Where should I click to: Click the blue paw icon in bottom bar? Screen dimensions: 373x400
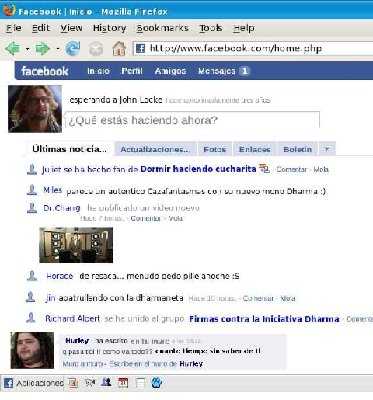coord(157,383)
